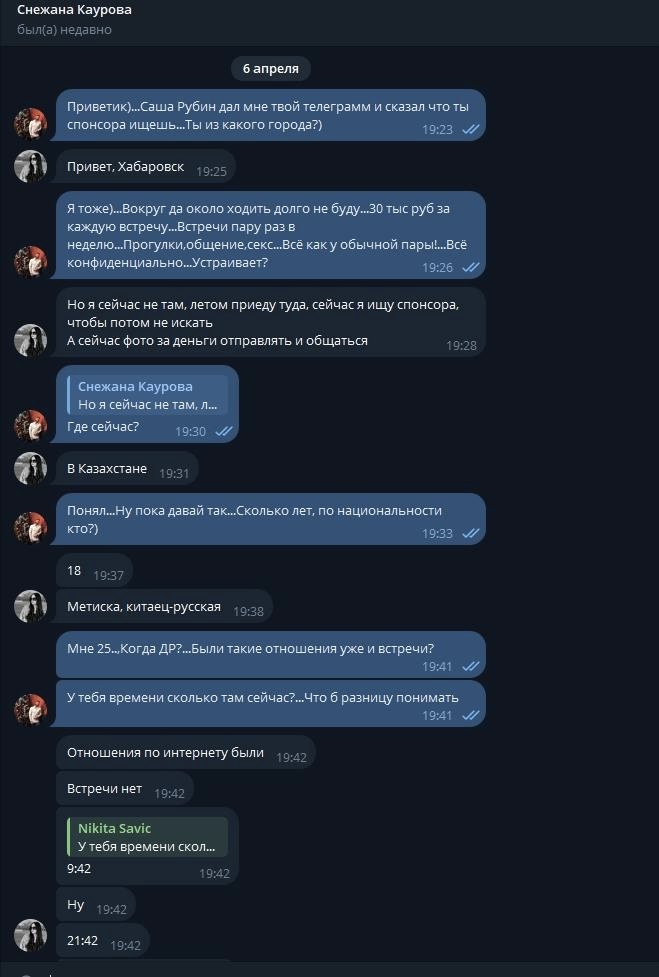Screen dimensions: 659x977
Task: Click avatar beside the final '21:42' message
Action: coord(31,935)
